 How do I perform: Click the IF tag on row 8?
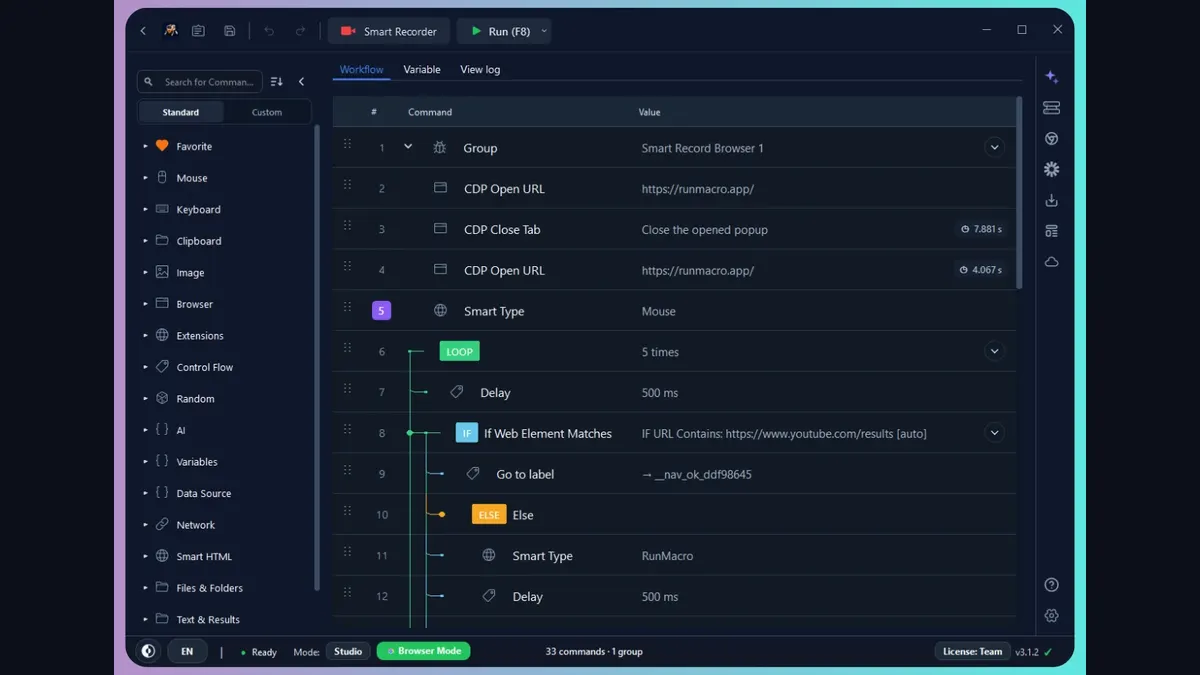tap(467, 433)
